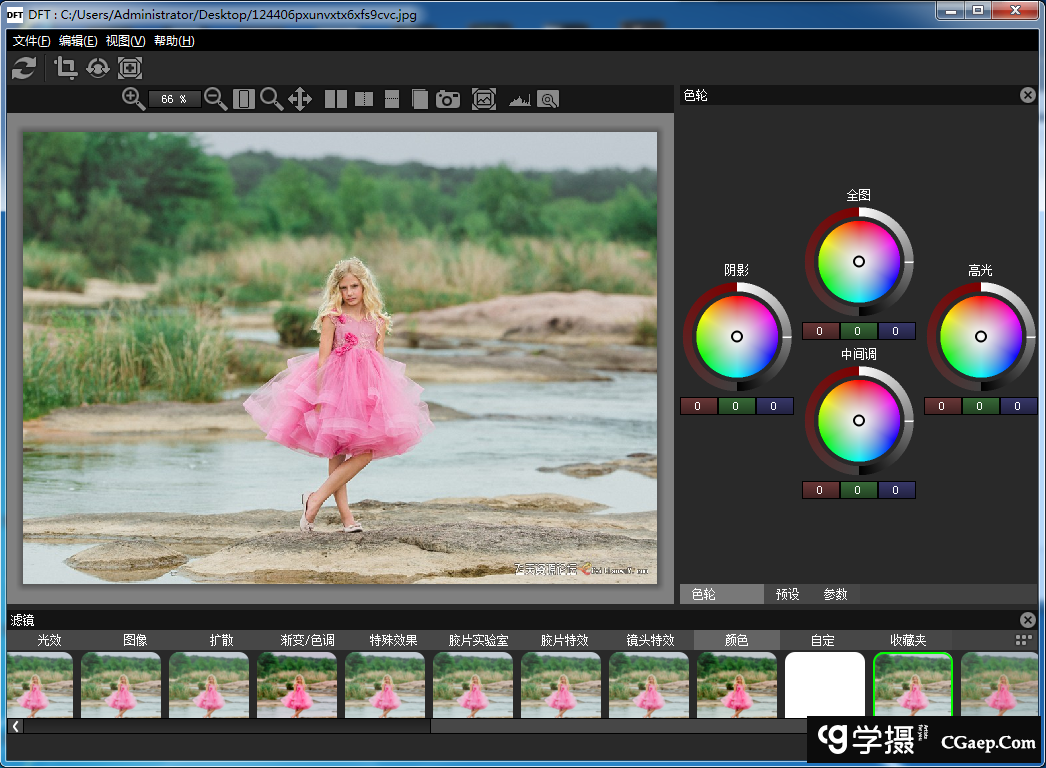Click the refresh/reset arrows icon

coord(24,68)
